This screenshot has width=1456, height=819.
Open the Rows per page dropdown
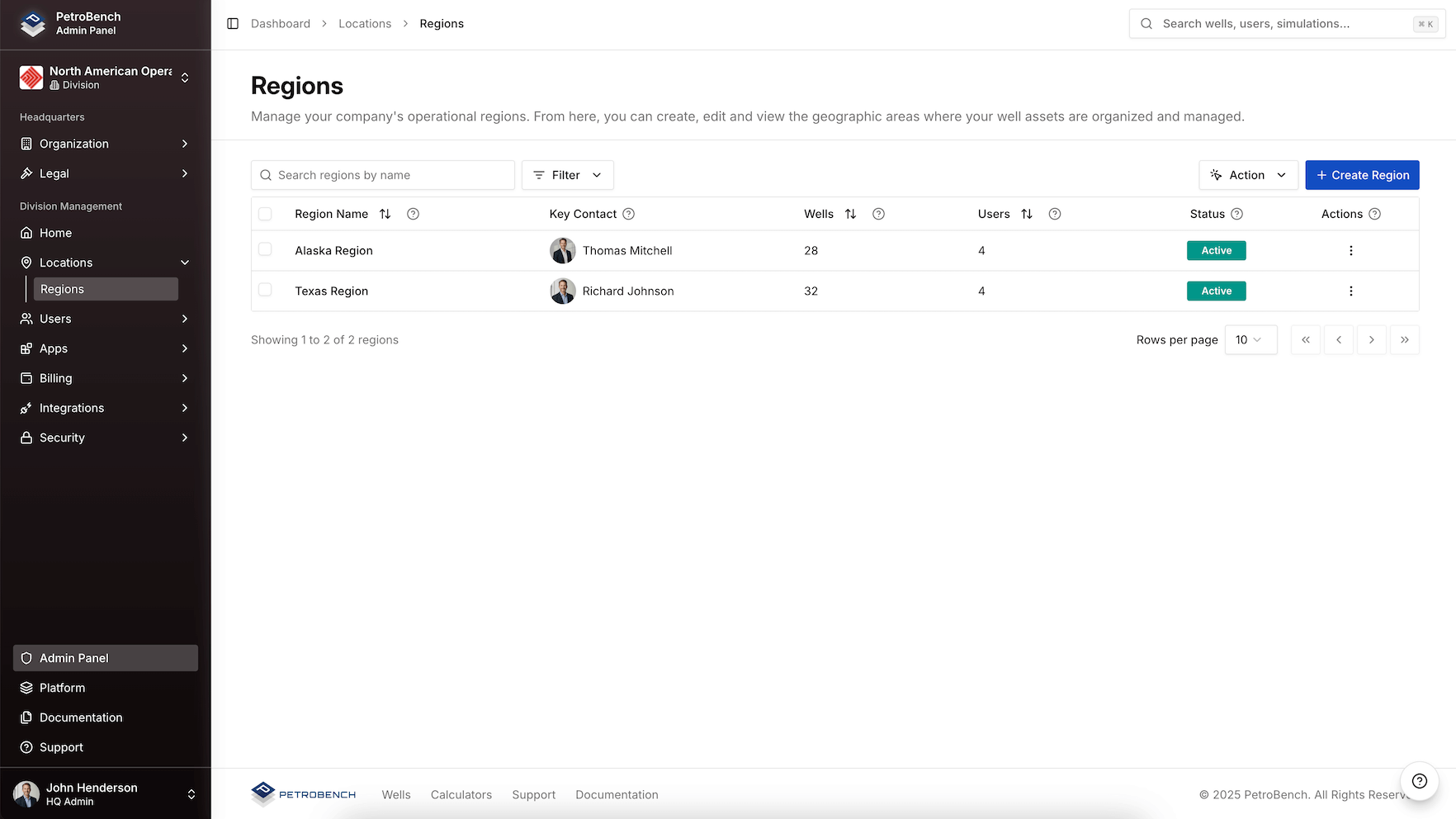pos(1250,339)
